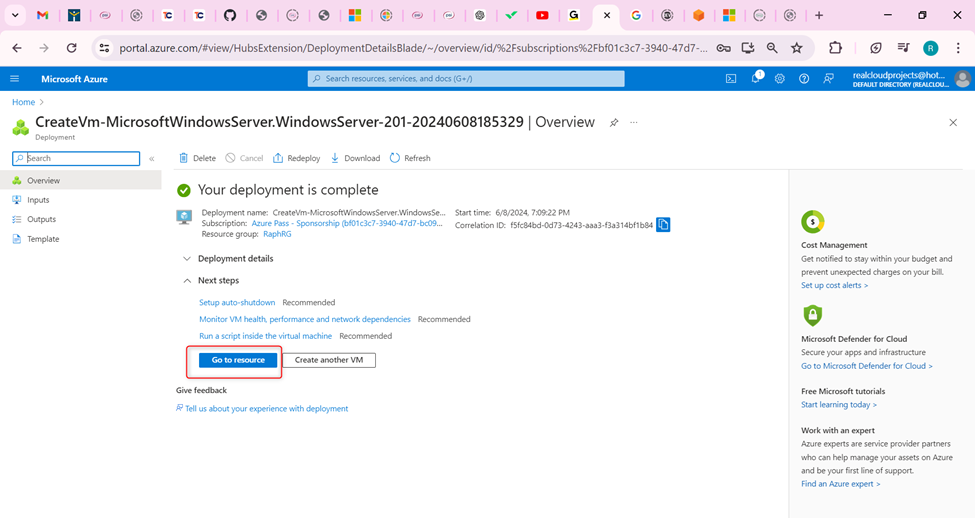The height and width of the screenshot is (518, 975).
Task: Reload the page in the browser
Action: coord(72,48)
